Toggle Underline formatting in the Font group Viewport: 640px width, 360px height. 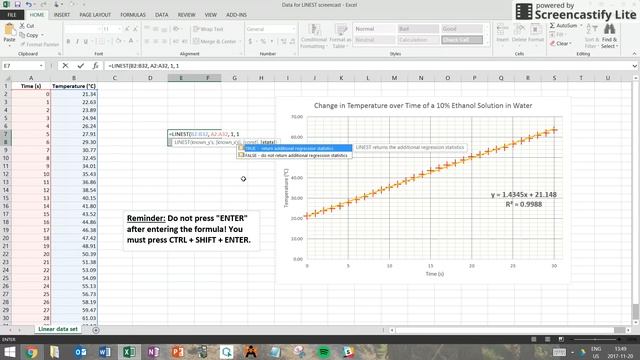(x=86, y=41)
